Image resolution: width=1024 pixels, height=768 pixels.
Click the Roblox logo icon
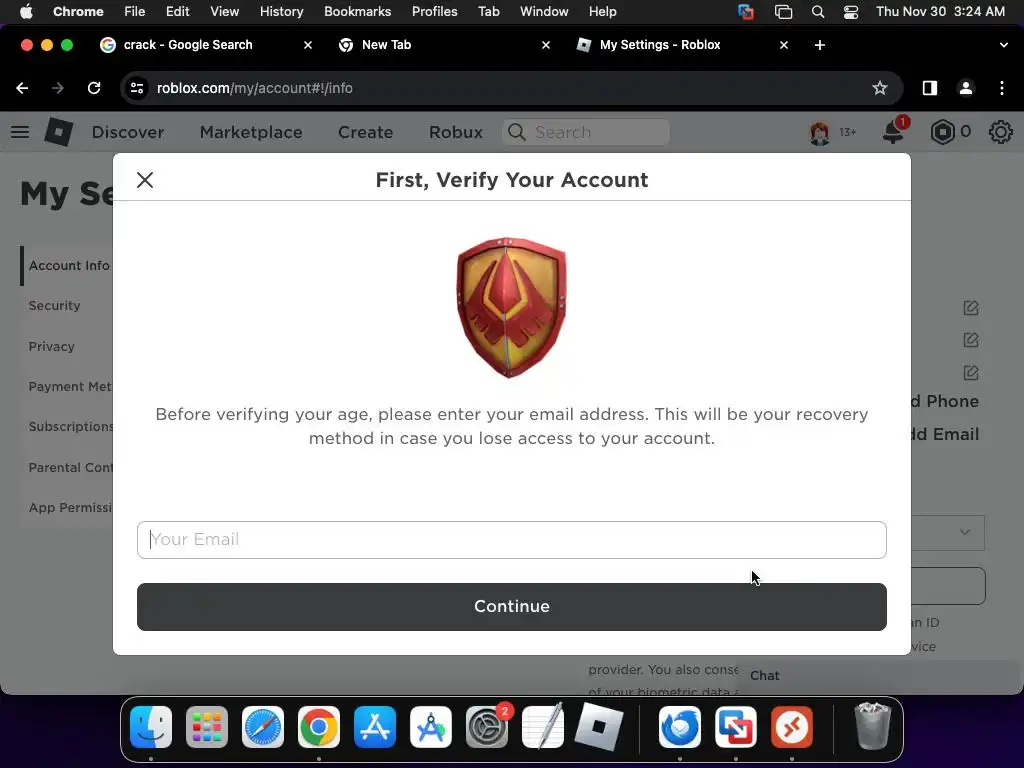pos(58,132)
